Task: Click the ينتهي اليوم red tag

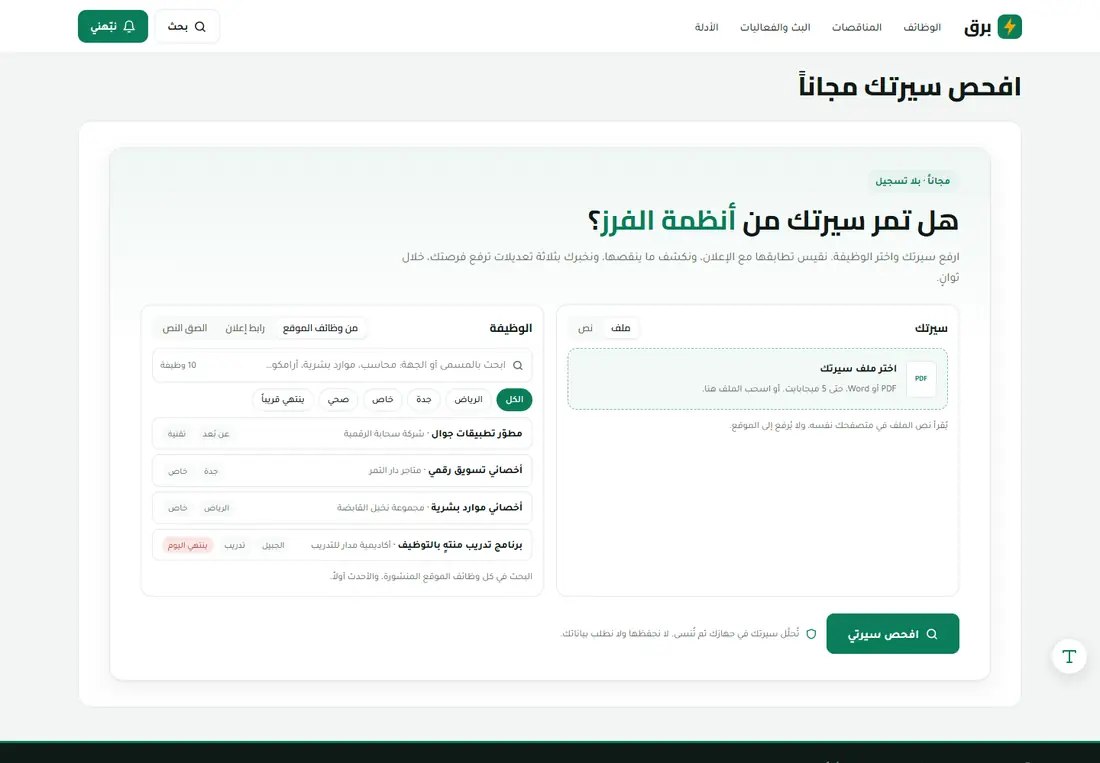Action: coord(187,545)
